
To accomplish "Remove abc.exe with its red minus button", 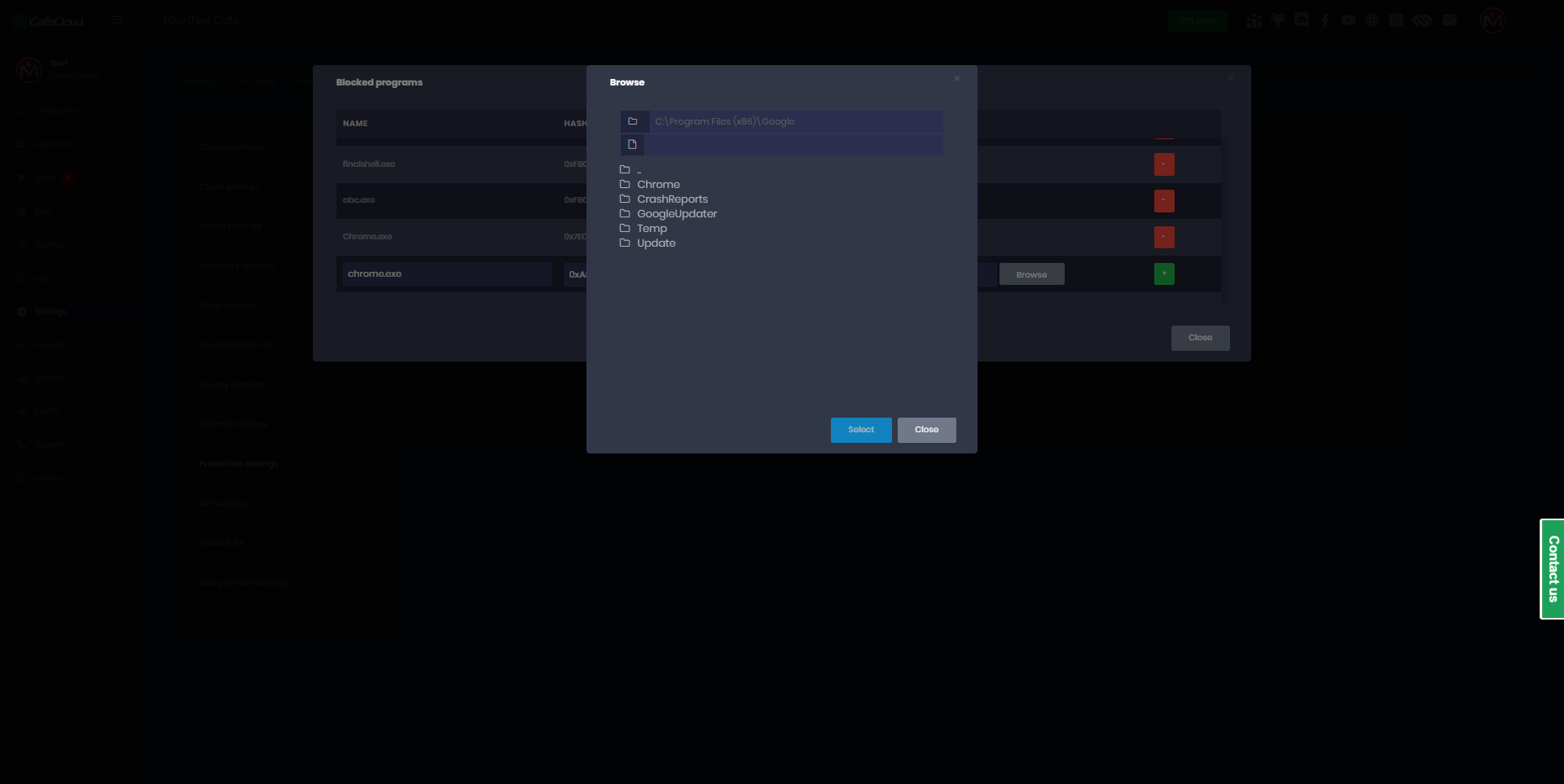I will point(1164,200).
